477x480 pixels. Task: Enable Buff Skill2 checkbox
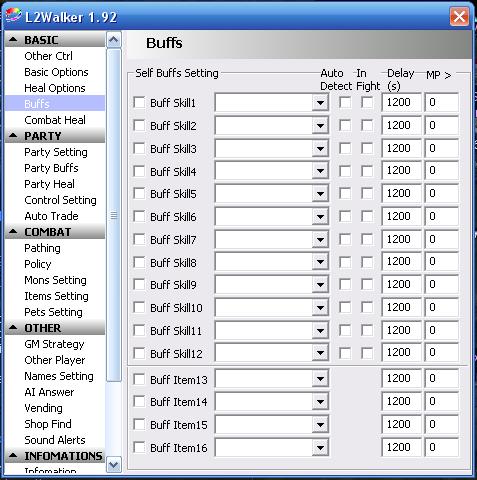click(x=139, y=125)
